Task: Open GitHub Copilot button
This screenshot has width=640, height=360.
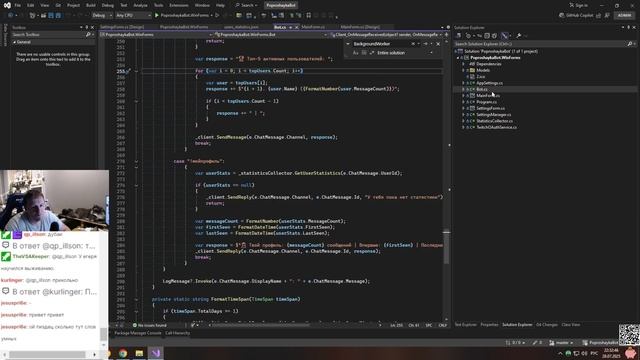Action: point(576,16)
